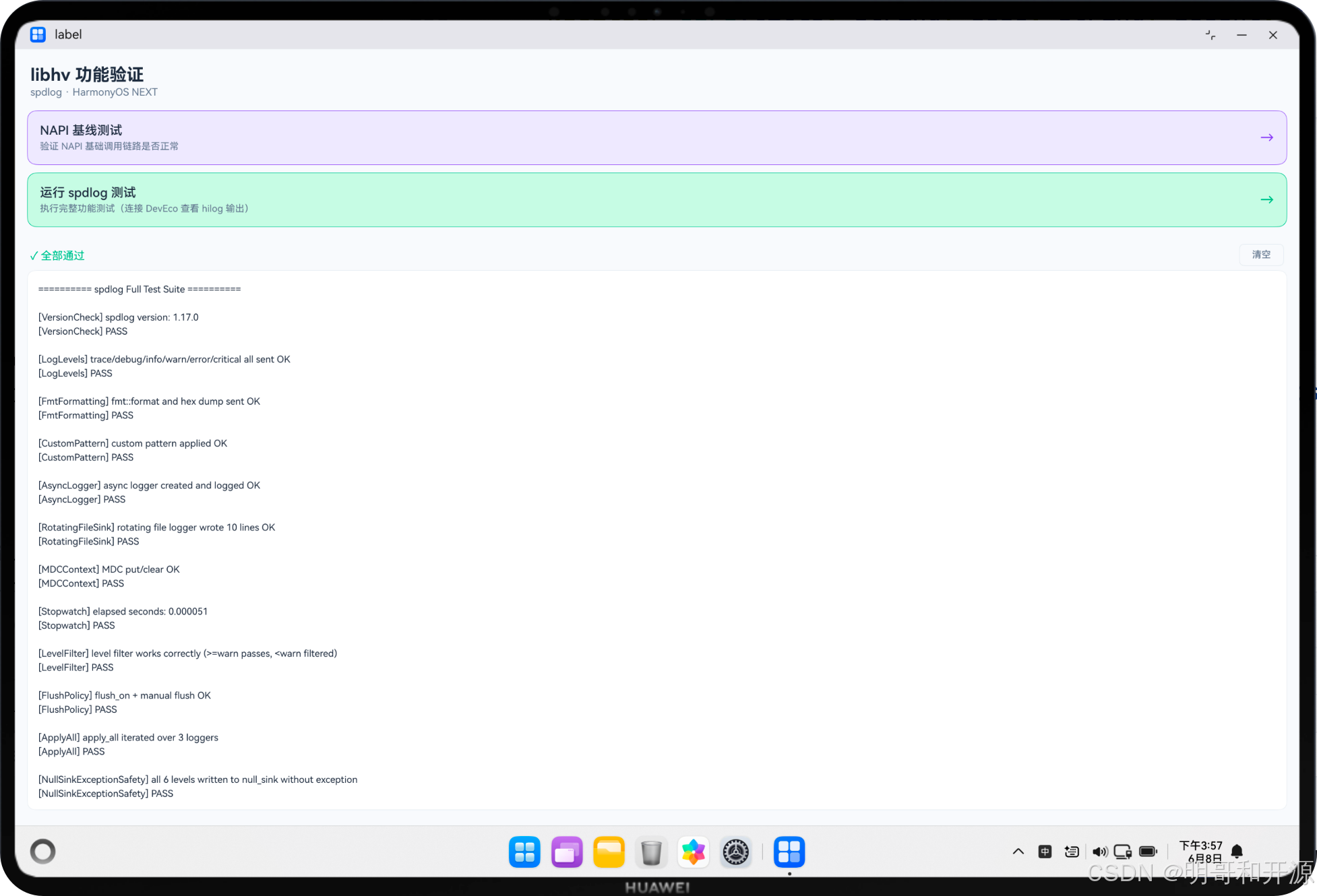Click the [LevelFilter] PASS line
Image resolution: width=1317 pixels, height=896 pixels.
click(x=76, y=668)
